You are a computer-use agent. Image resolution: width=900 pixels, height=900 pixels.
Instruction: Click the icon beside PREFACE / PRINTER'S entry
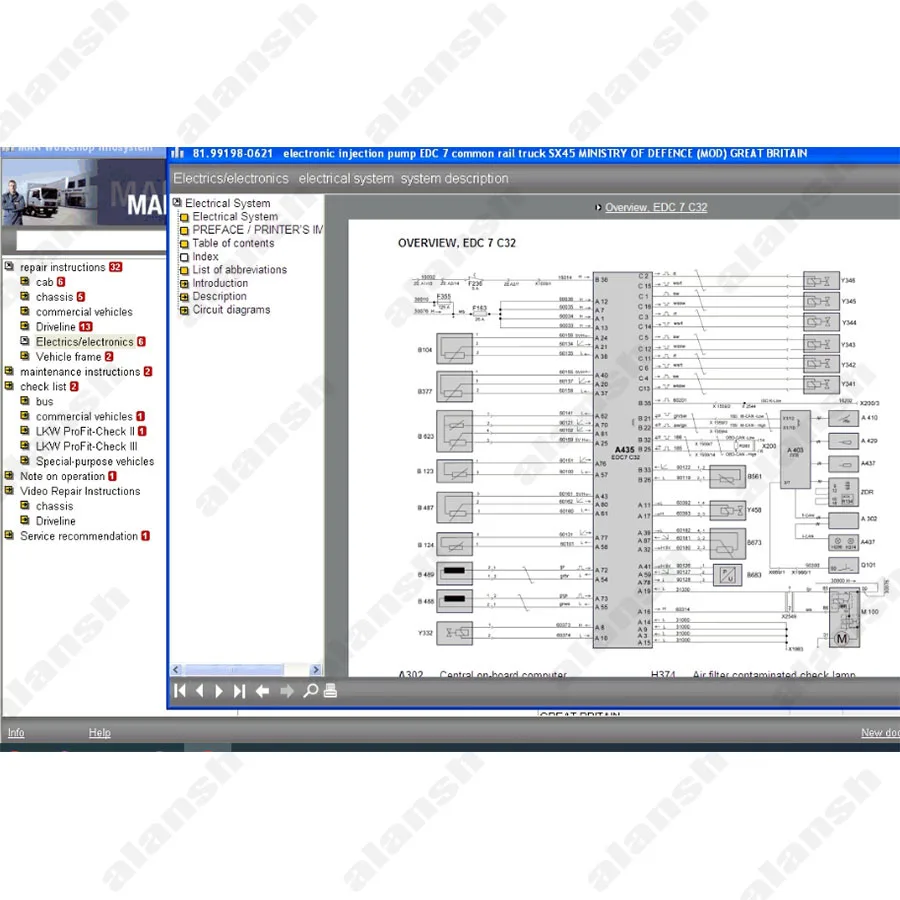point(184,231)
